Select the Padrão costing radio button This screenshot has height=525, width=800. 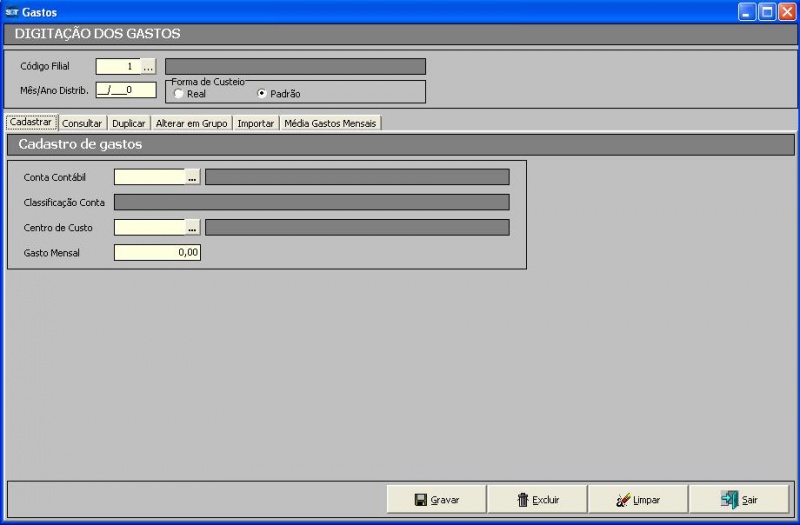pos(262,94)
